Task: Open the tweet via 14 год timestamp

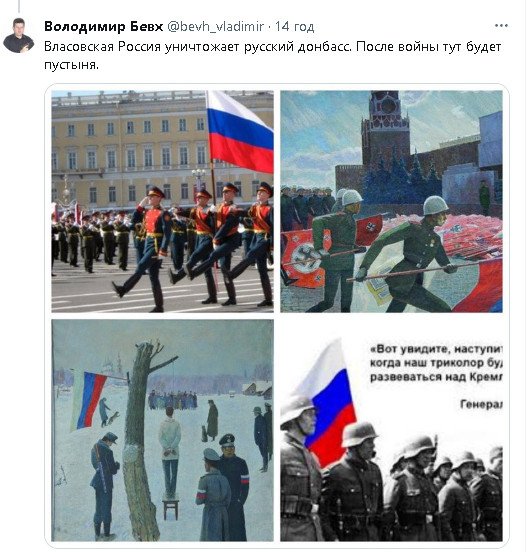Action: coord(295,26)
